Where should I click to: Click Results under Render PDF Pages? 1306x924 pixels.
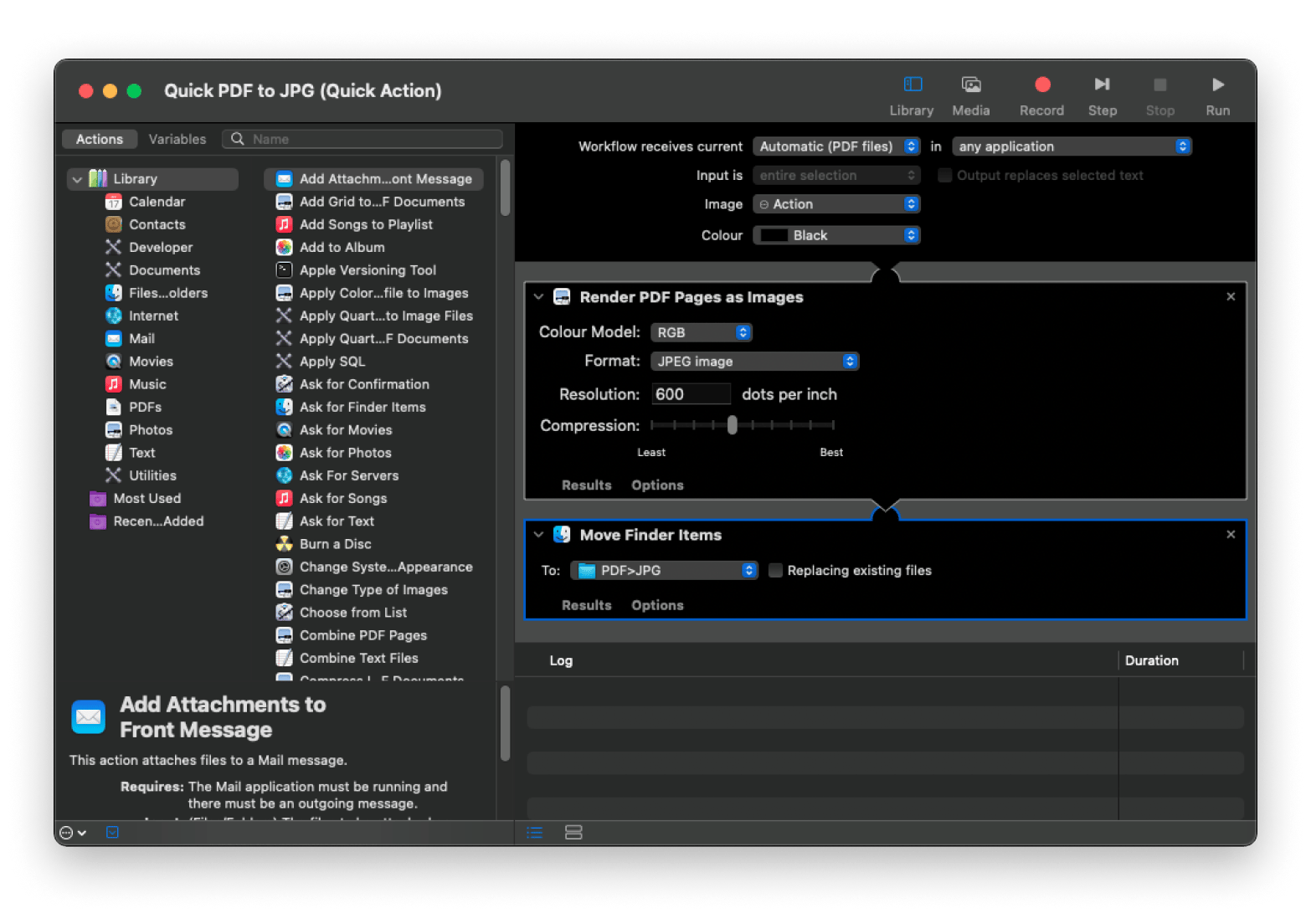[x=586, y=485]
